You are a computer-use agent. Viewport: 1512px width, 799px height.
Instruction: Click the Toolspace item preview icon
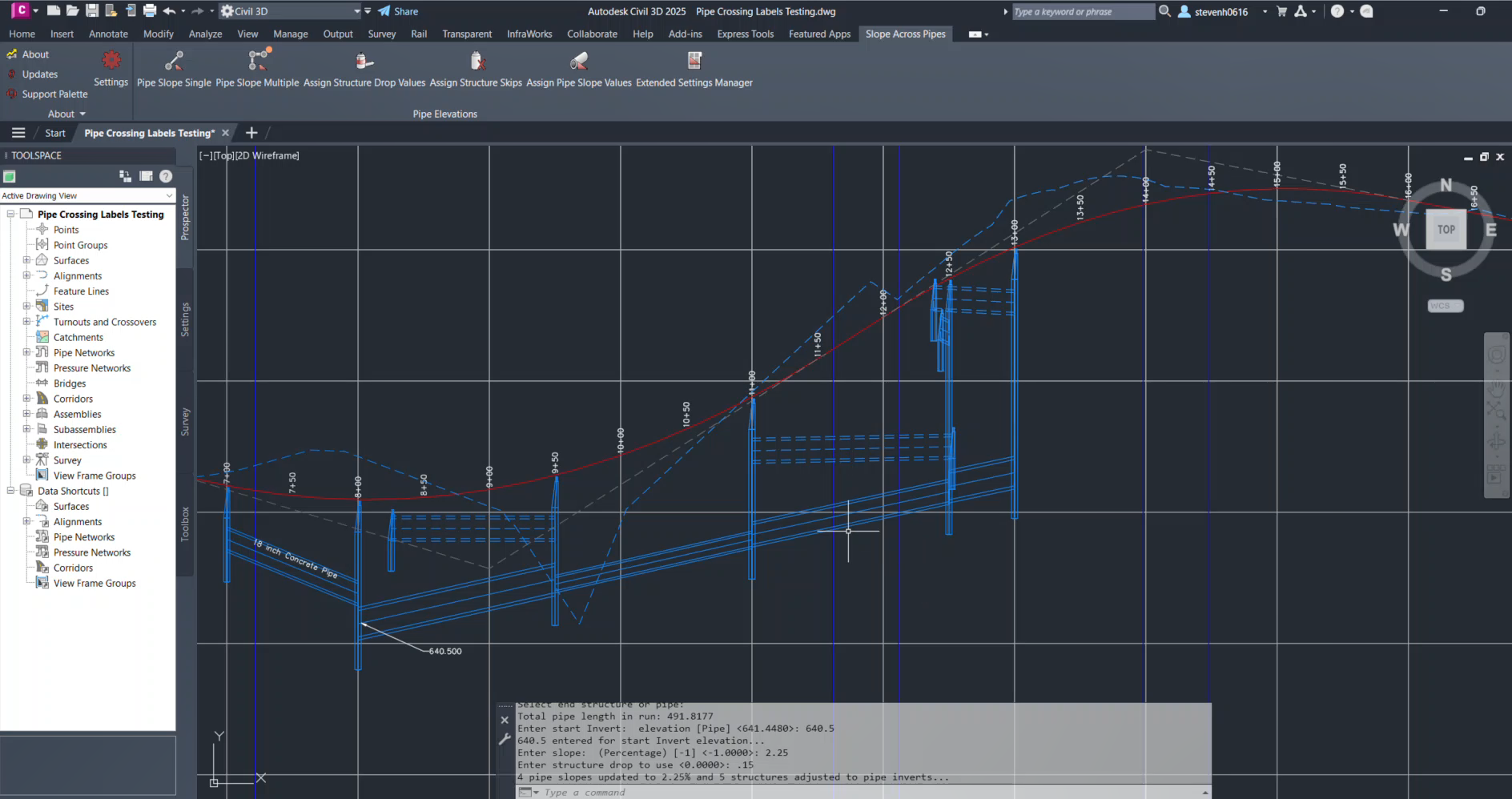(x=125, y=176)
